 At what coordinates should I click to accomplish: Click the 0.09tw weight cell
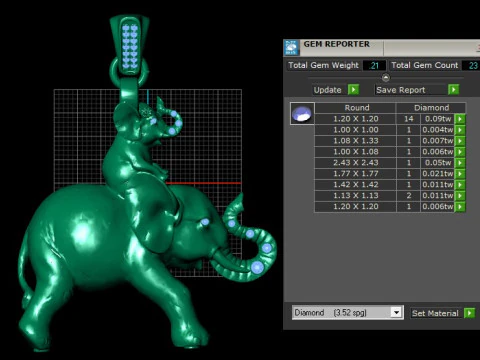click(x=438, y=119)
